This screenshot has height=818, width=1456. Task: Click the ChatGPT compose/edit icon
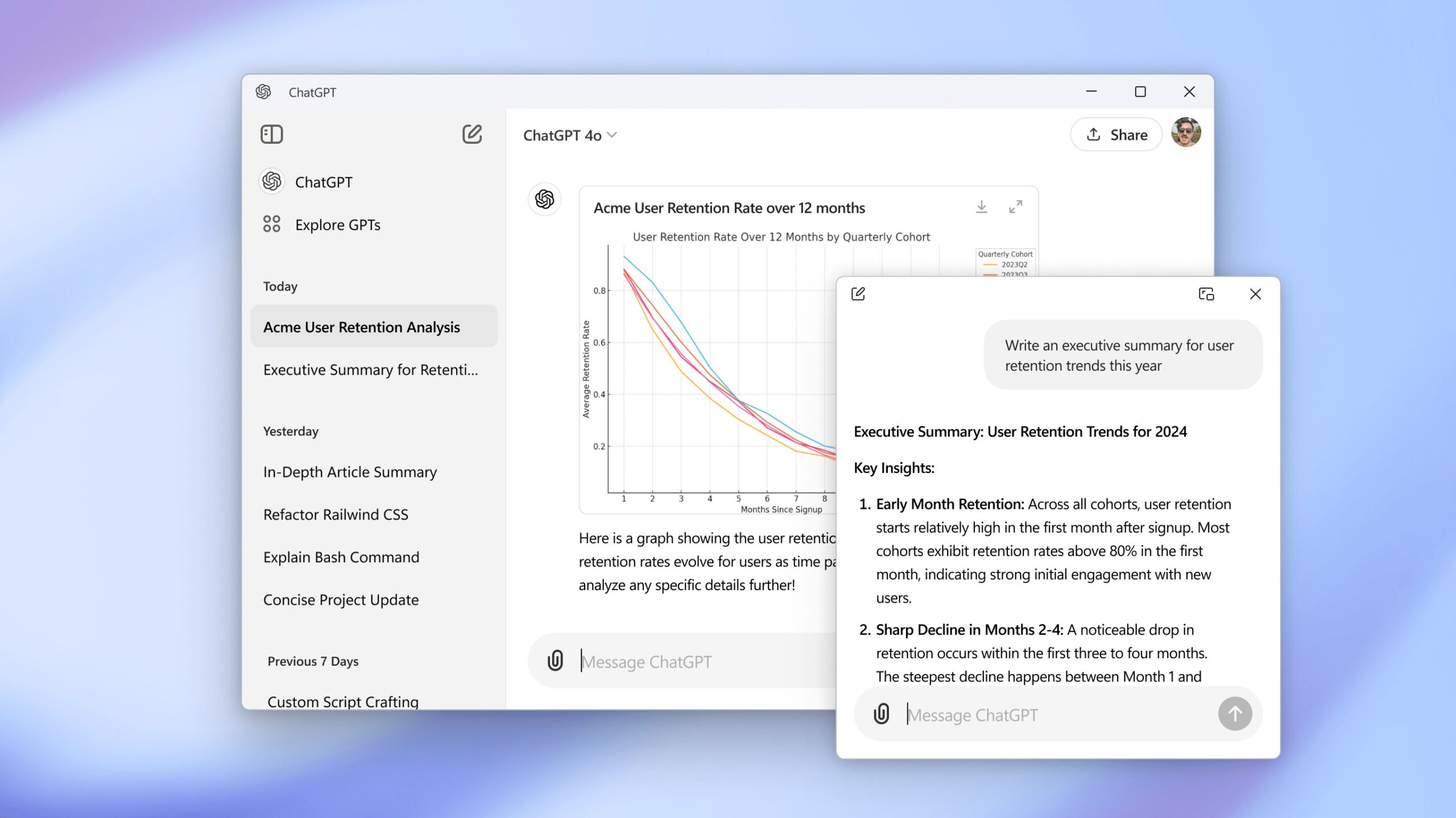(x=471, y=133)
